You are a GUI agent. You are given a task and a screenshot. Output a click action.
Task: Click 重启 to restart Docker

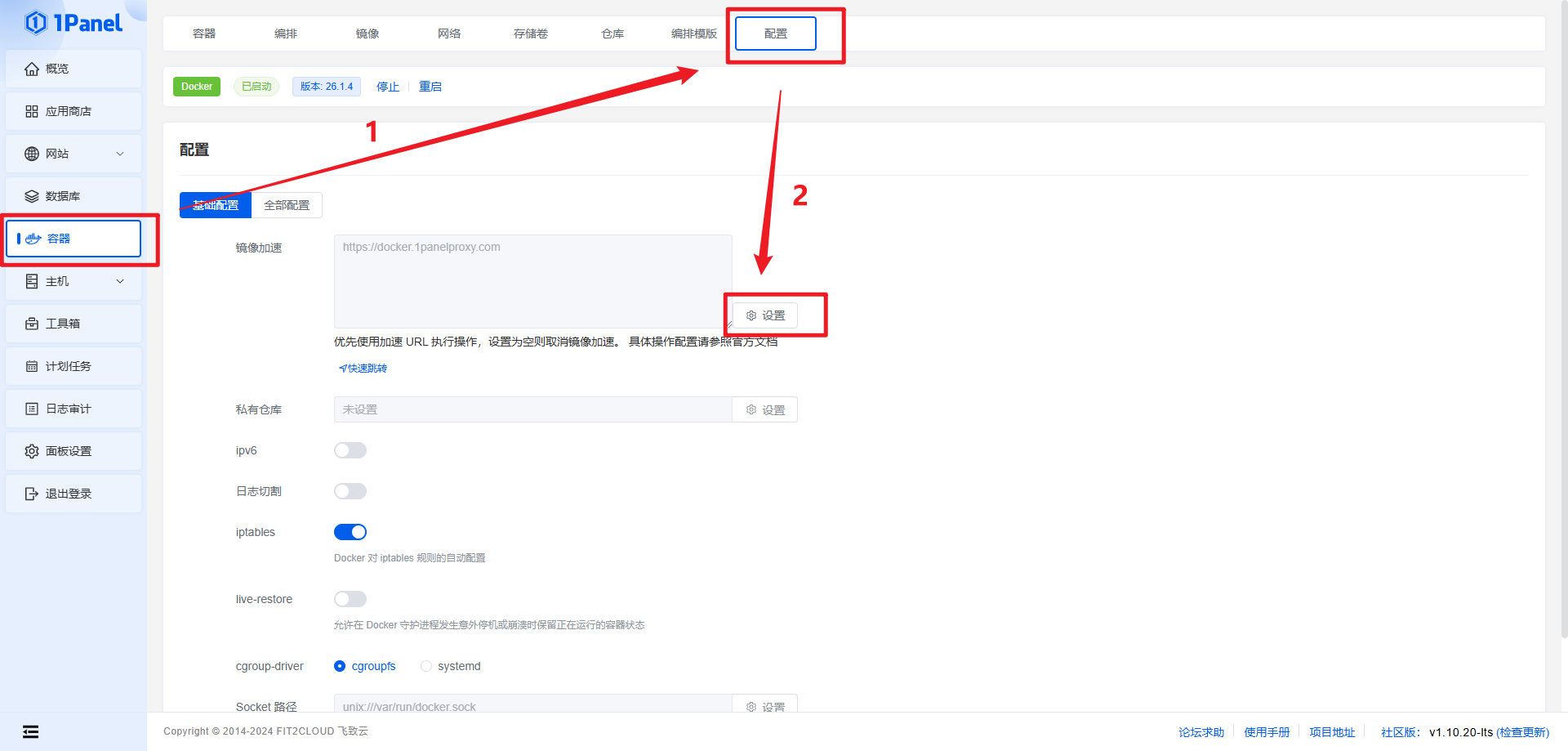(430, 87)
